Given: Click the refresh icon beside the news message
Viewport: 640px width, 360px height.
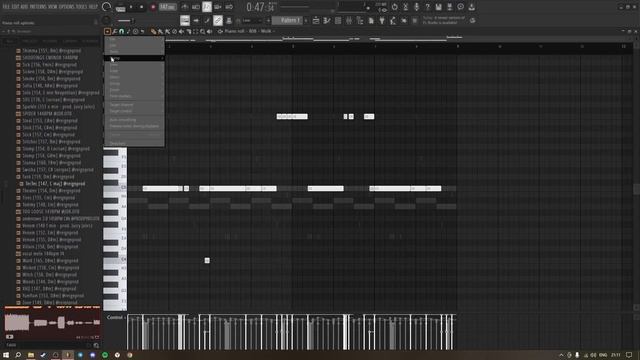Looking at the screenshot, I should 473,20.
